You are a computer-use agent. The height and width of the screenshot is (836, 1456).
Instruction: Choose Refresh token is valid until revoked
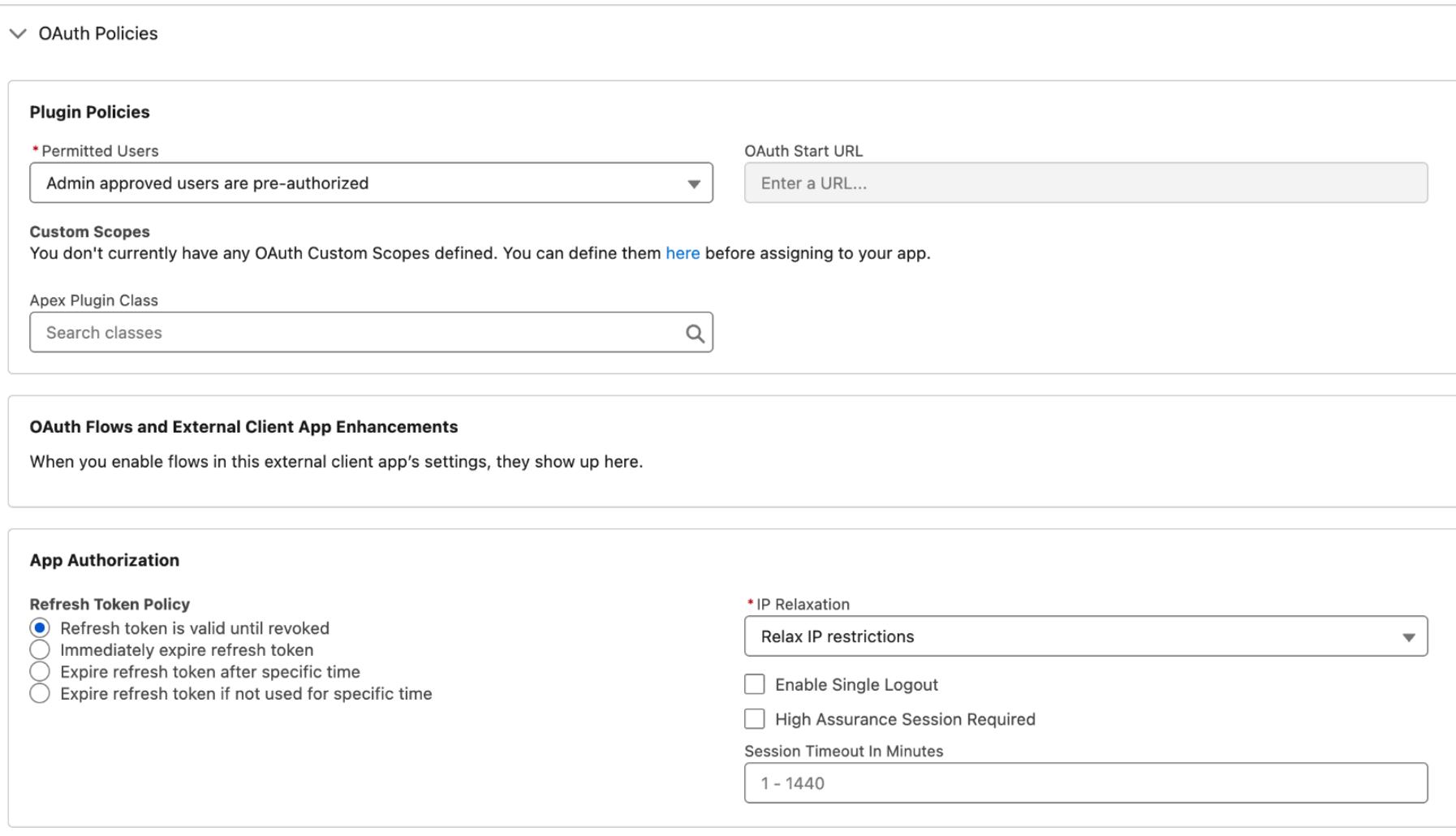click(x=38, y=627)
